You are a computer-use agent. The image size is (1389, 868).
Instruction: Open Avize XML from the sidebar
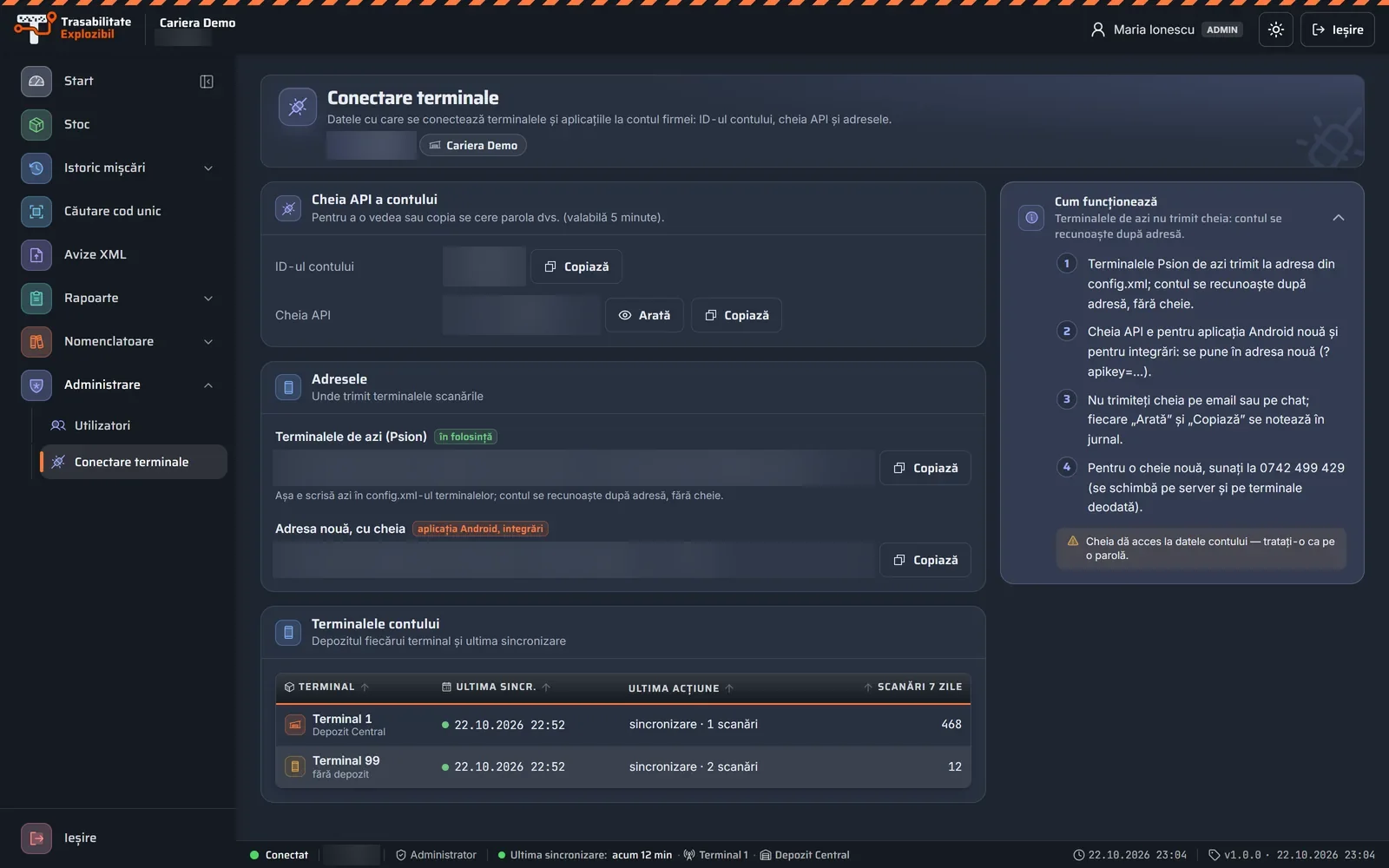(x=118, y=254)
